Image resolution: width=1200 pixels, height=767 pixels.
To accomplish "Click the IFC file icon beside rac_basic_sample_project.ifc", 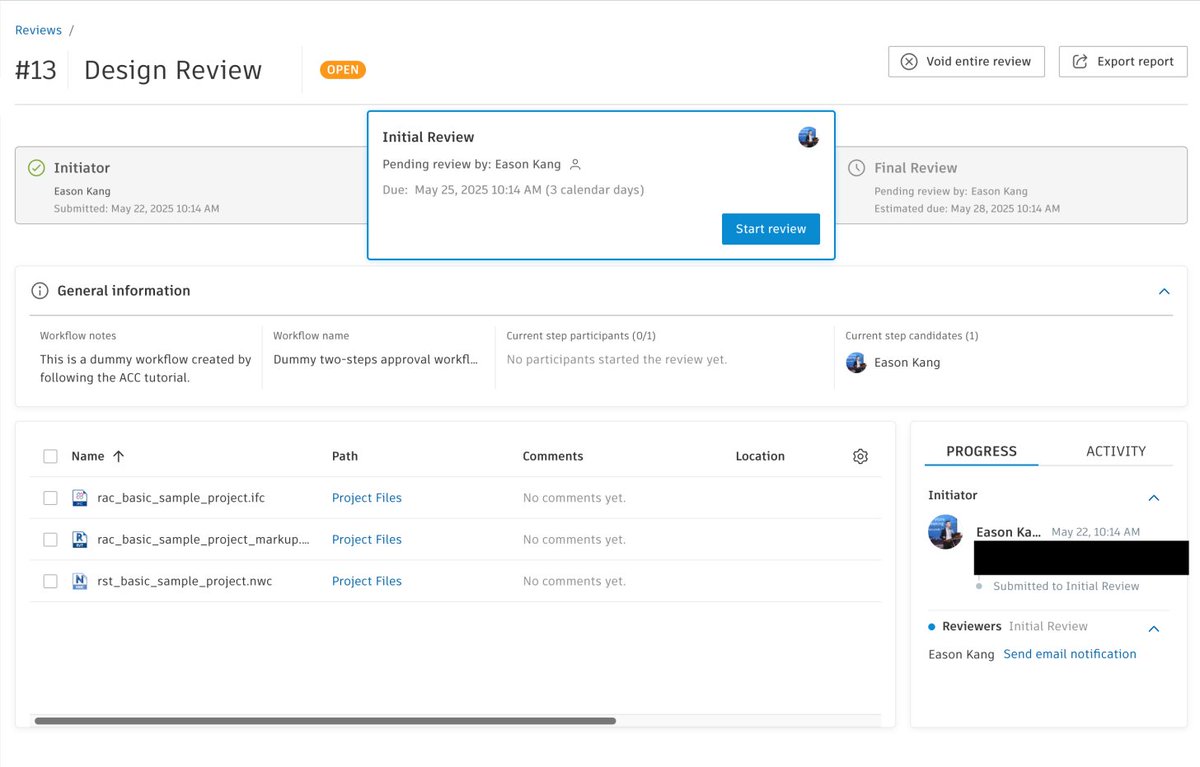I will pyautogui.click(x=82, y=497).
